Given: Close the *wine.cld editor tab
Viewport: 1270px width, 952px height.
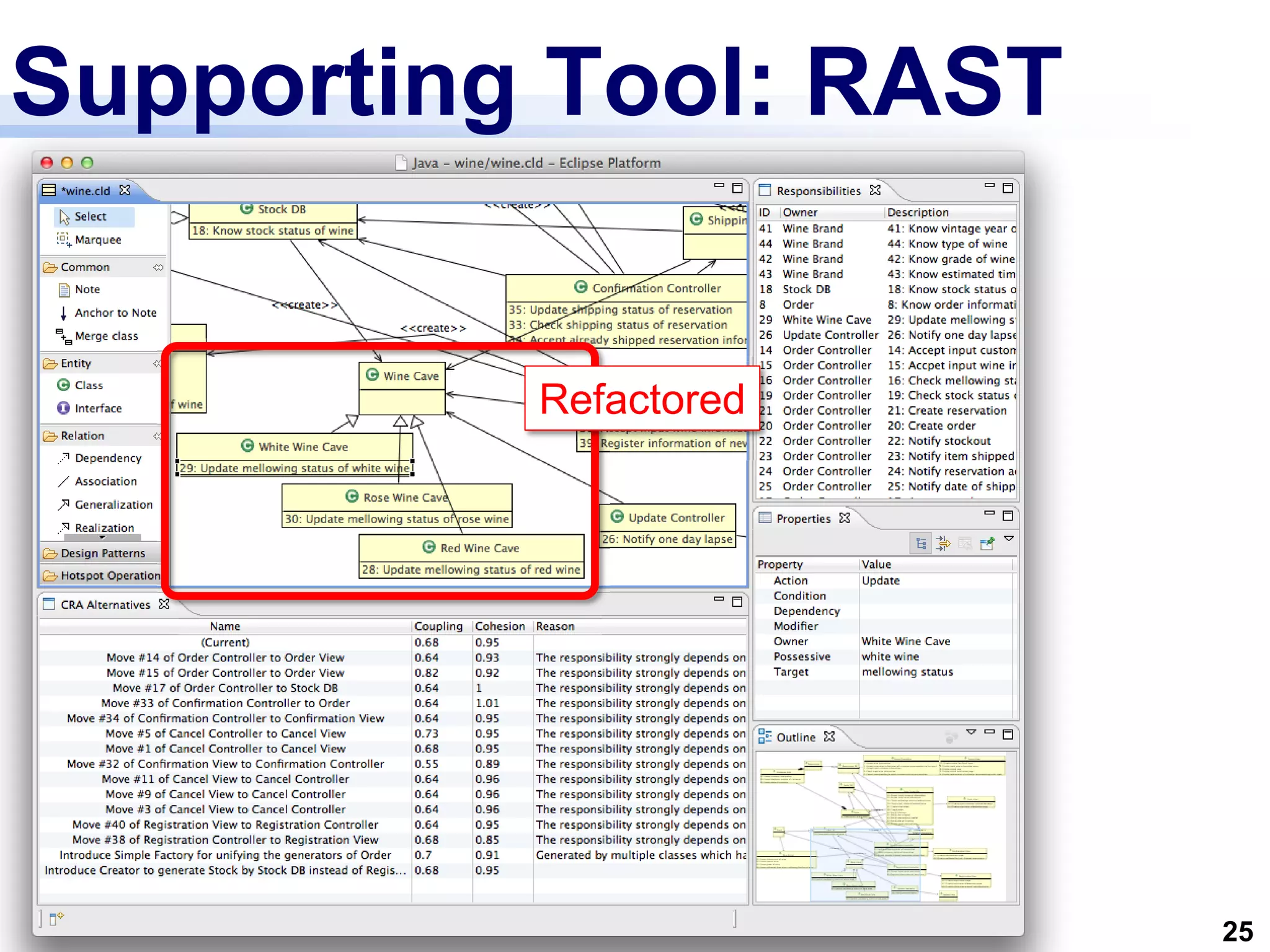Looking at the screenshot, I should [125, 190].
